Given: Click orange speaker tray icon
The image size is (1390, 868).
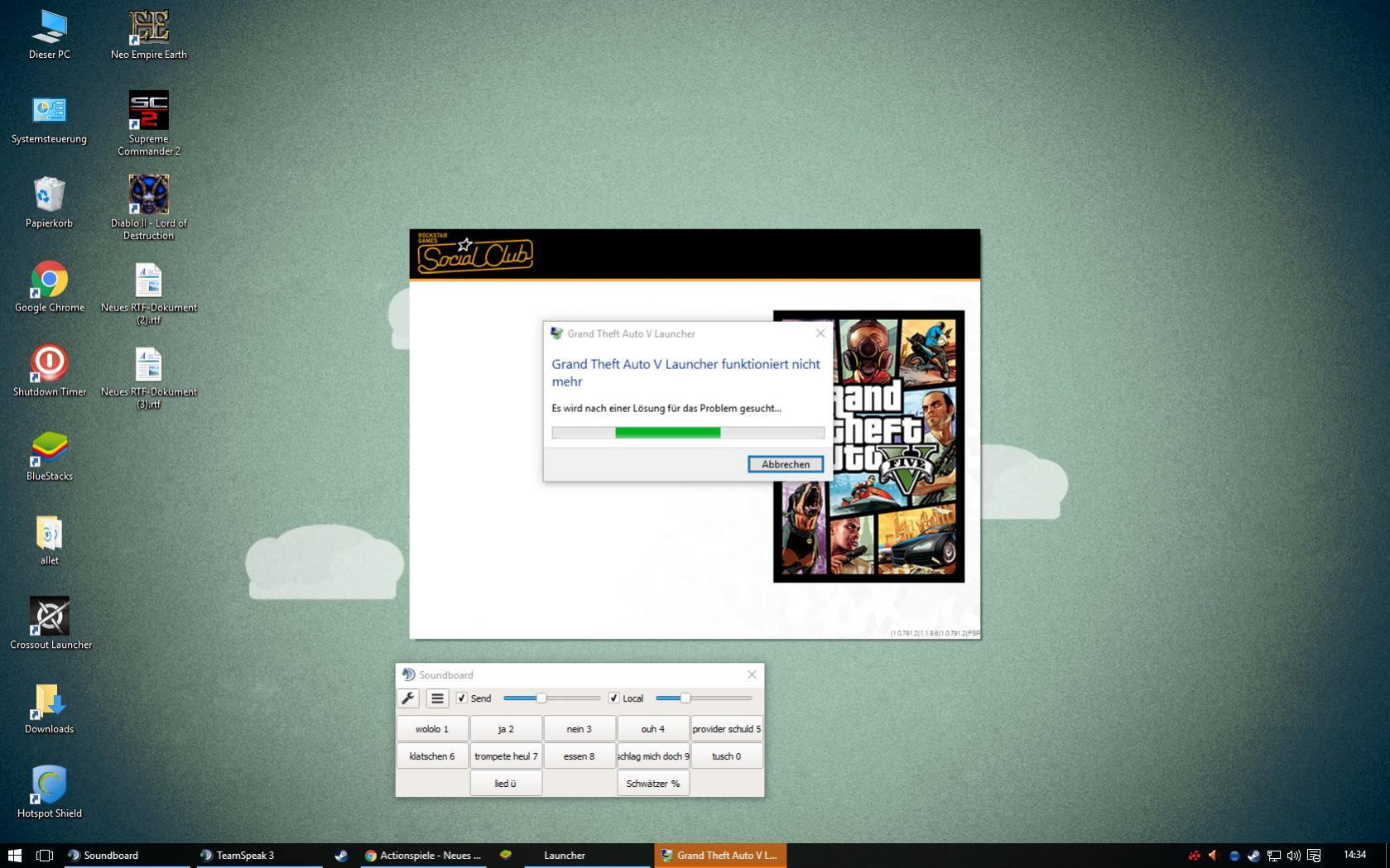Looking at the screenshot, I should tap(1214, 856).
